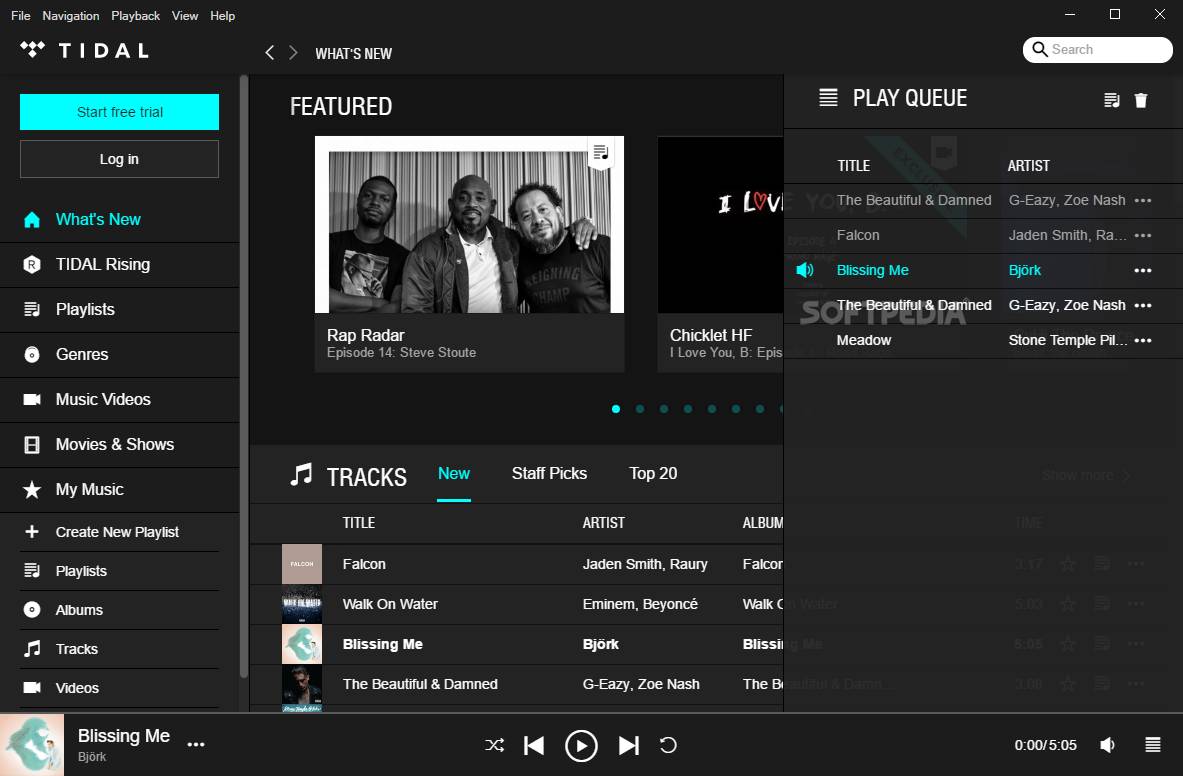
Task: Click the Falcon track cover art
Action: (x=302, y=564)
